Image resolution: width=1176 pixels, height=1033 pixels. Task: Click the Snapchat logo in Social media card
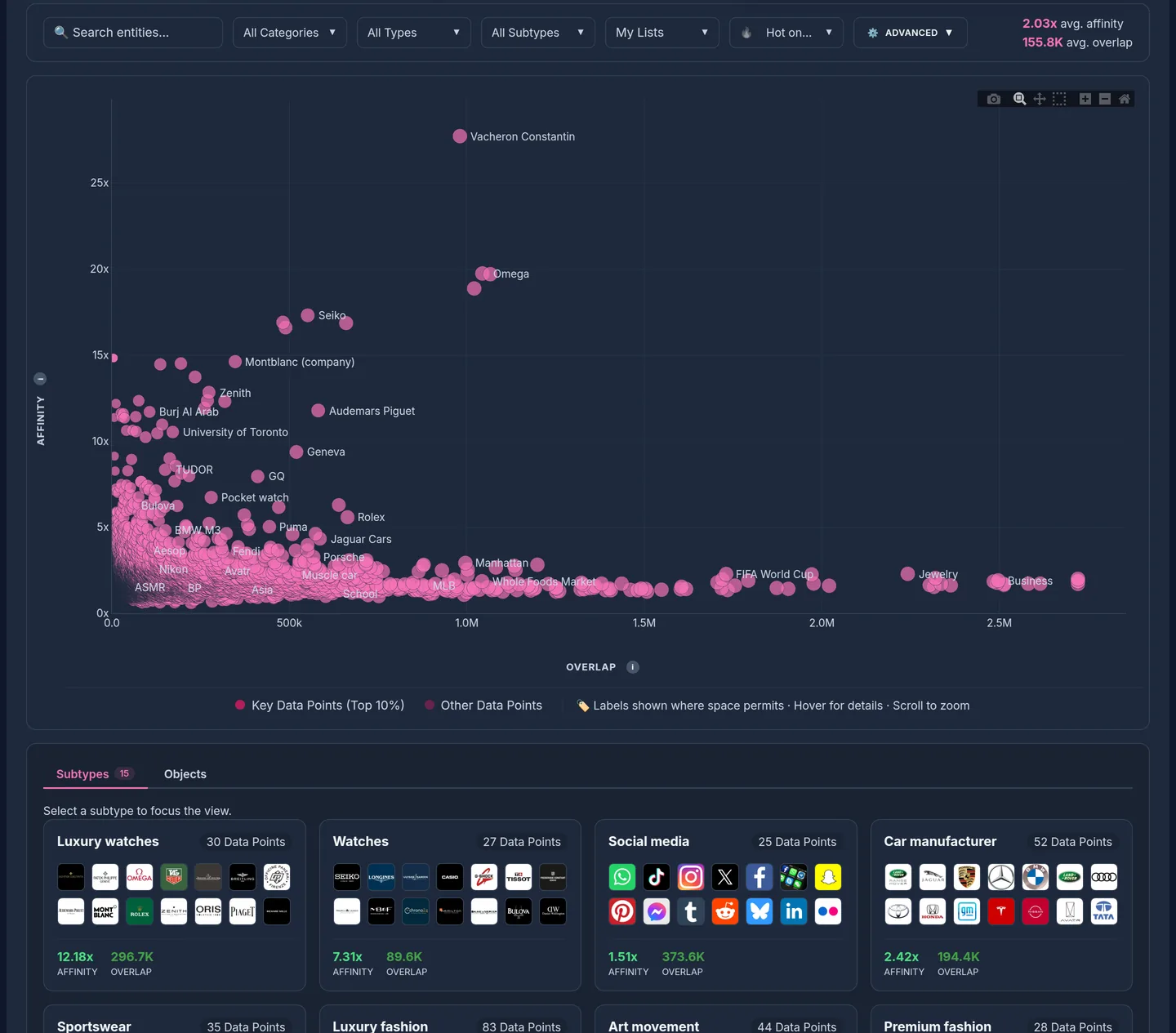click(828, 877)
